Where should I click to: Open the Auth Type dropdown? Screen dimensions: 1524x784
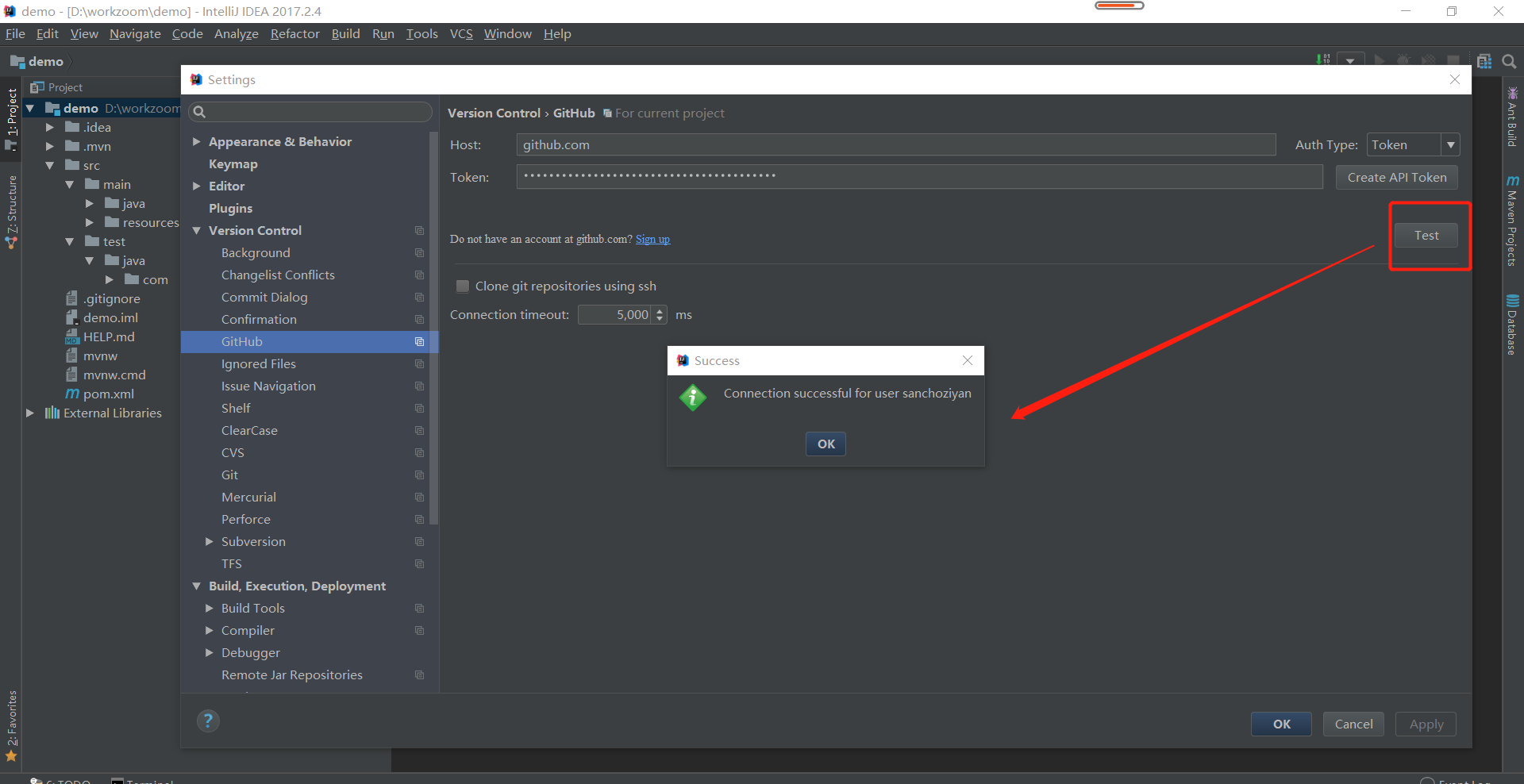click(x=1451, y=144)
